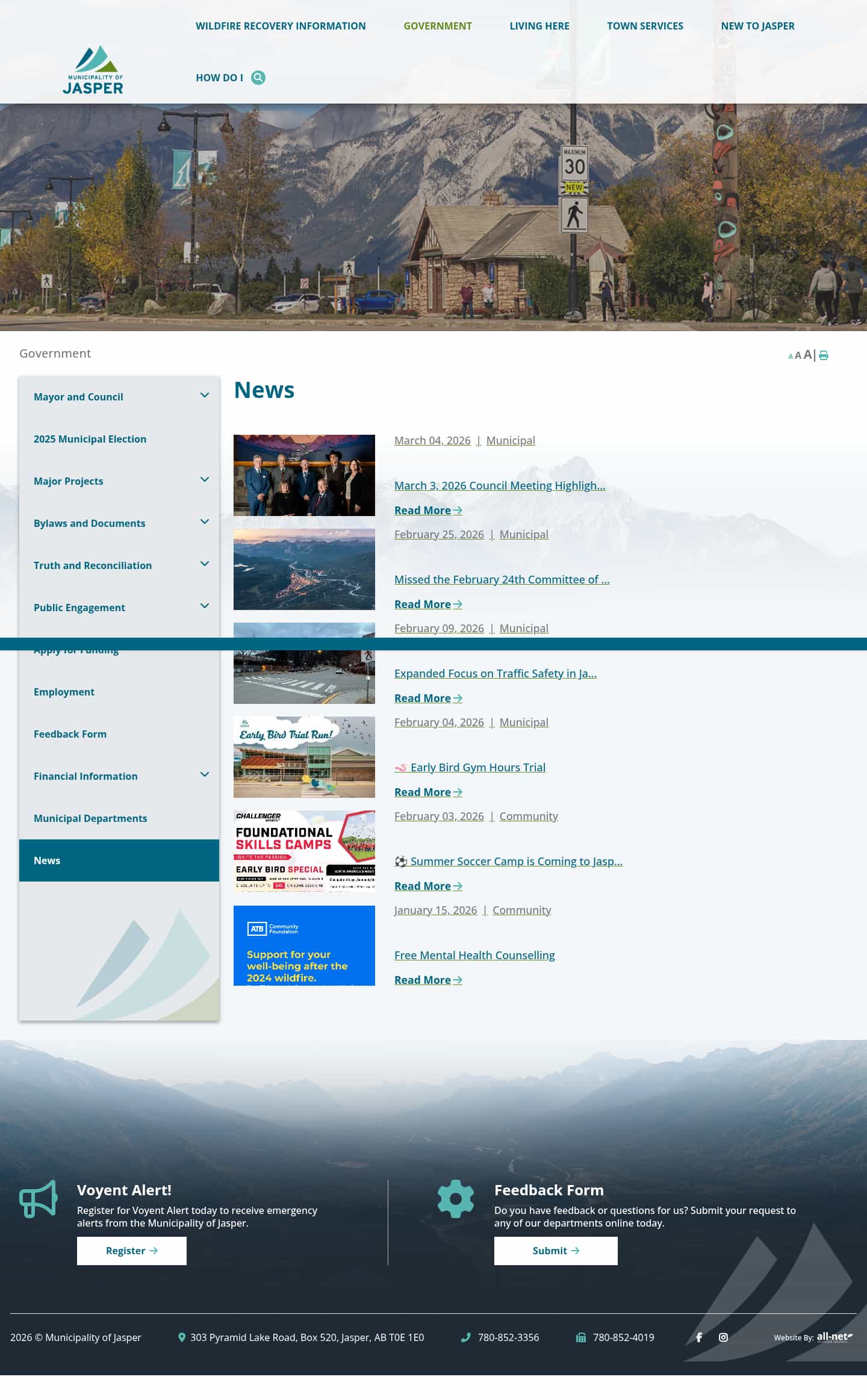Expand the Major Projects chevron
This screenshot has height=1400, width=867.
pos(205,479)
